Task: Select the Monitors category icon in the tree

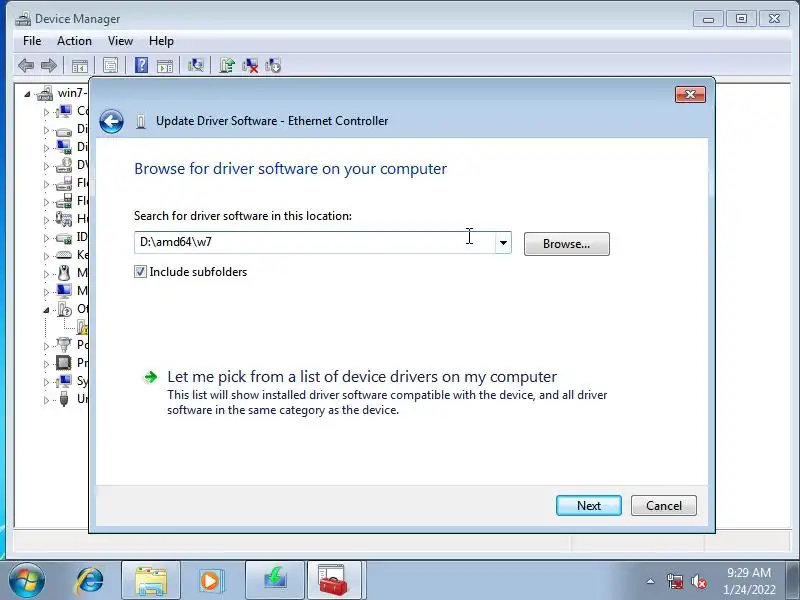Action: pyautogui.click(x=64, y=291)
